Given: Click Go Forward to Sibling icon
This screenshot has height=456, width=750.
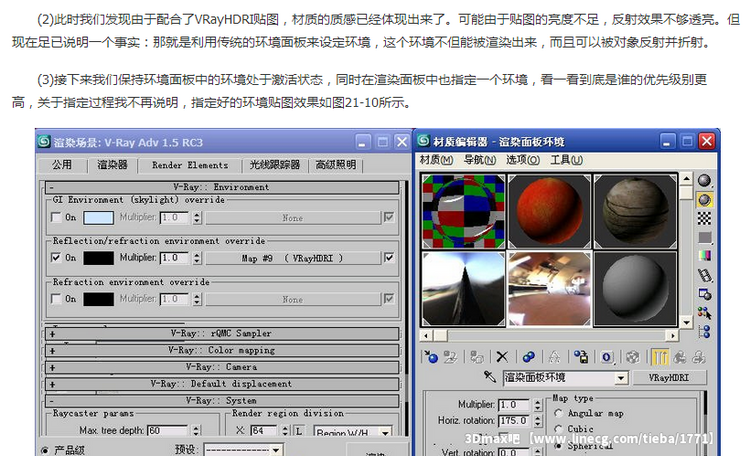Looking at the screenshot, I should pyautogui.click(x=698, y=357).
